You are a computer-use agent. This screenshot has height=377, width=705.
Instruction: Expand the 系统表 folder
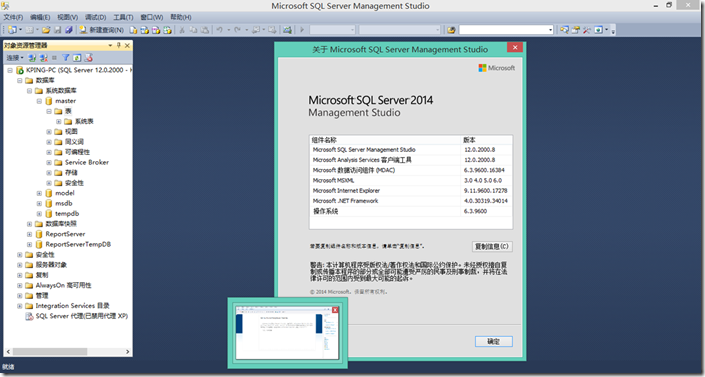59,121
